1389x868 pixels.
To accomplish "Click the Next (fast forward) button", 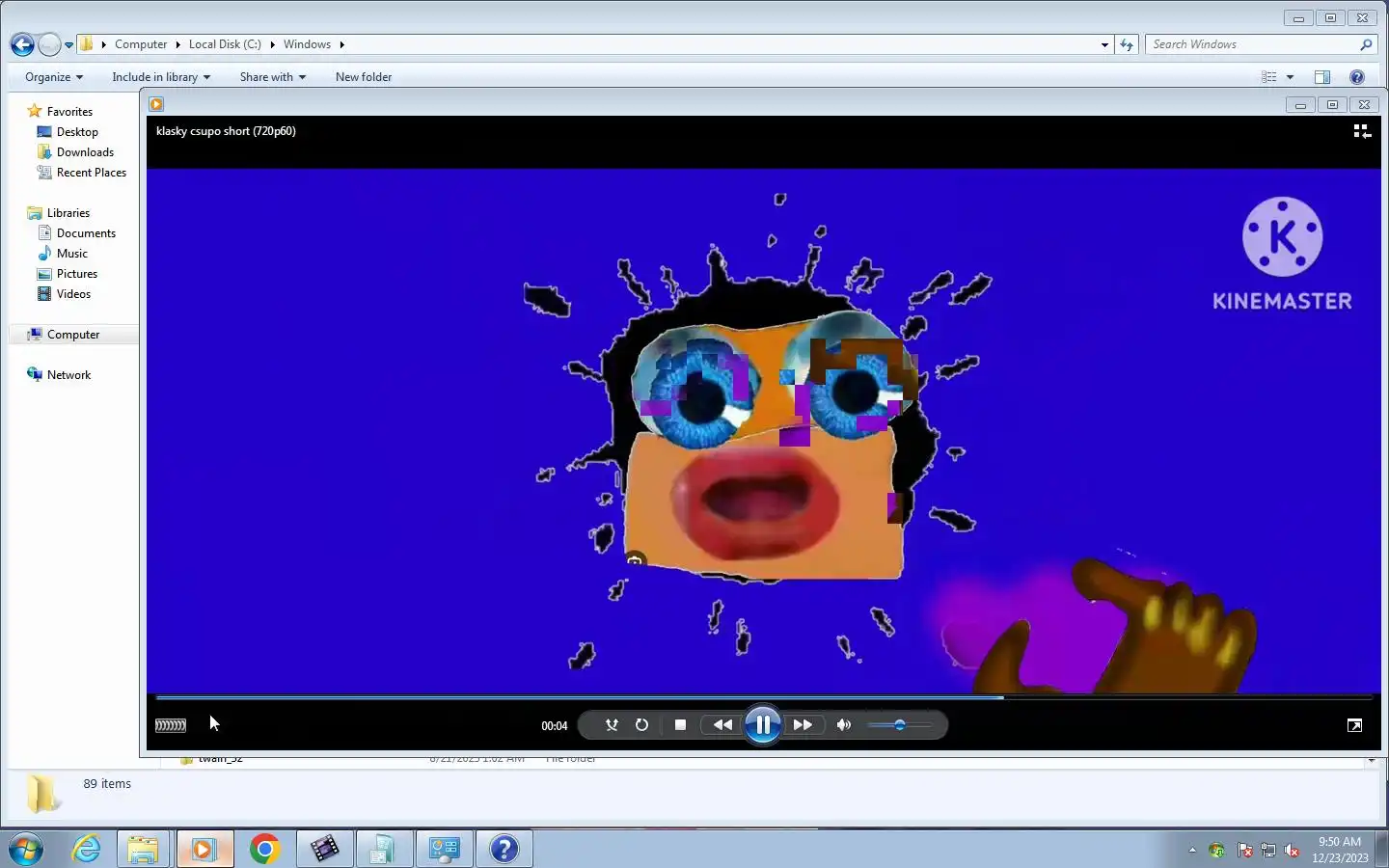I will click(x=803, y=725).
